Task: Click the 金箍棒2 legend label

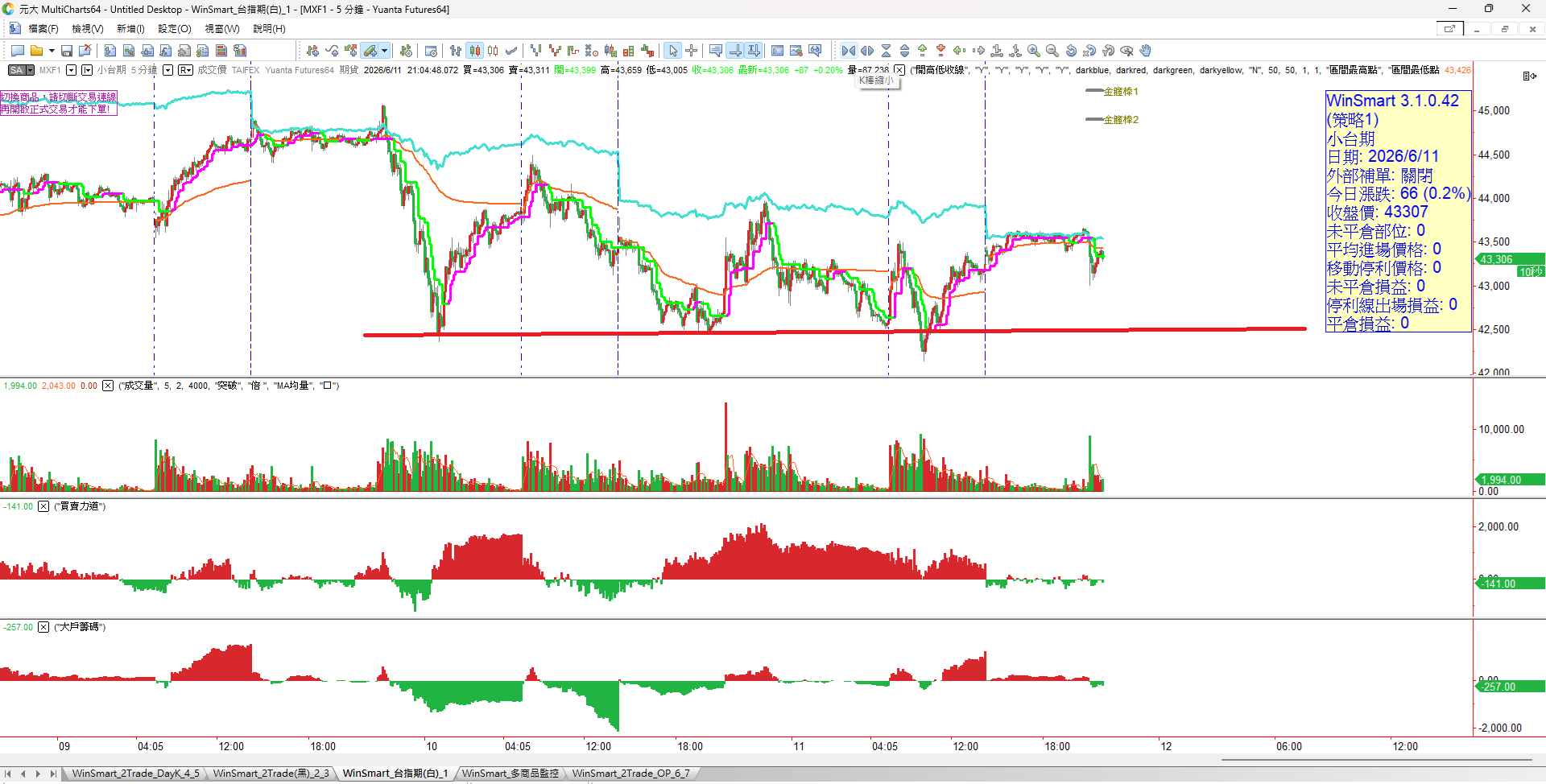Action: (1121, 120)
